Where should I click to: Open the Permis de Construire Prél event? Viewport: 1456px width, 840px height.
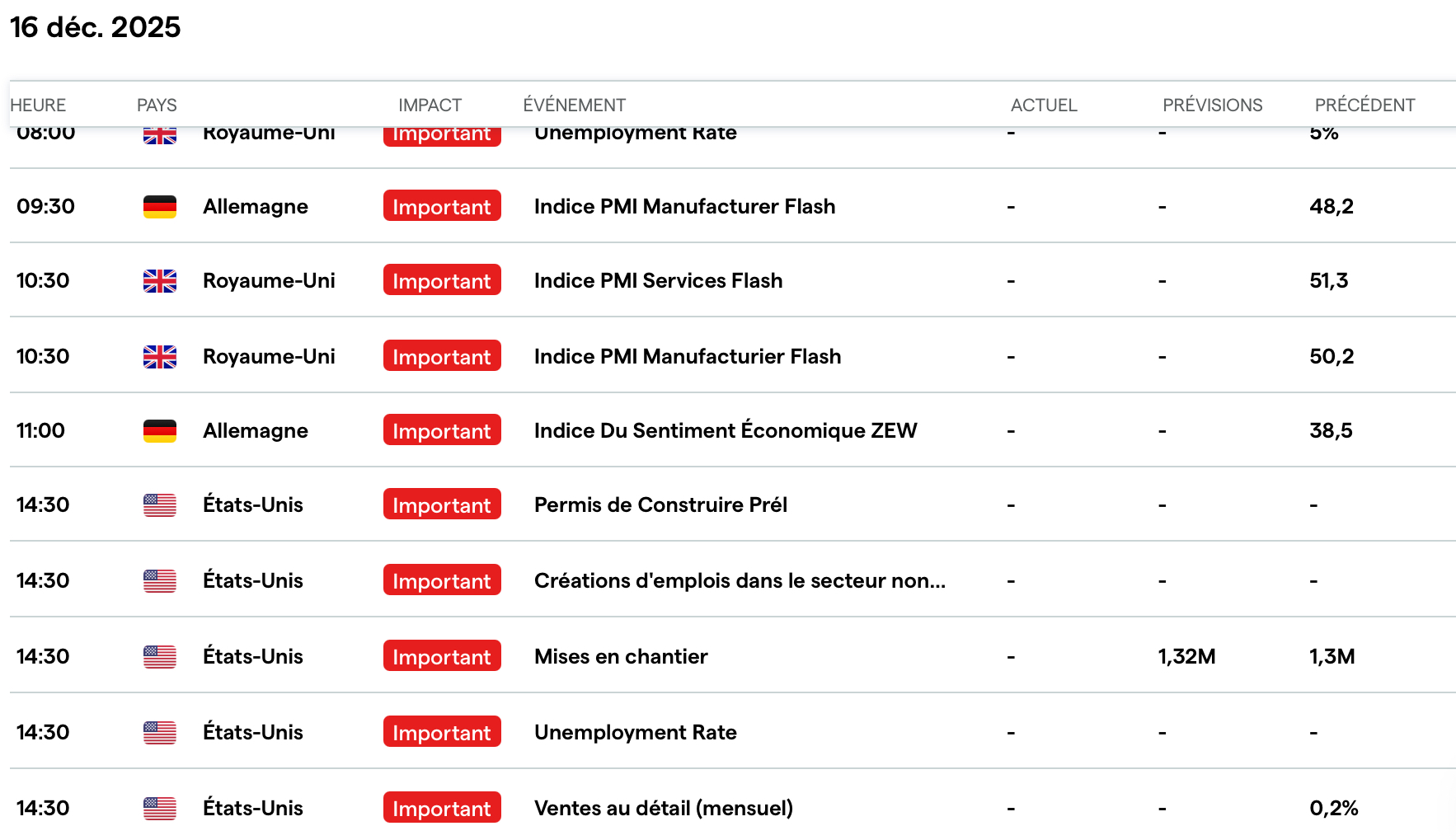click(x=660, y=504)
